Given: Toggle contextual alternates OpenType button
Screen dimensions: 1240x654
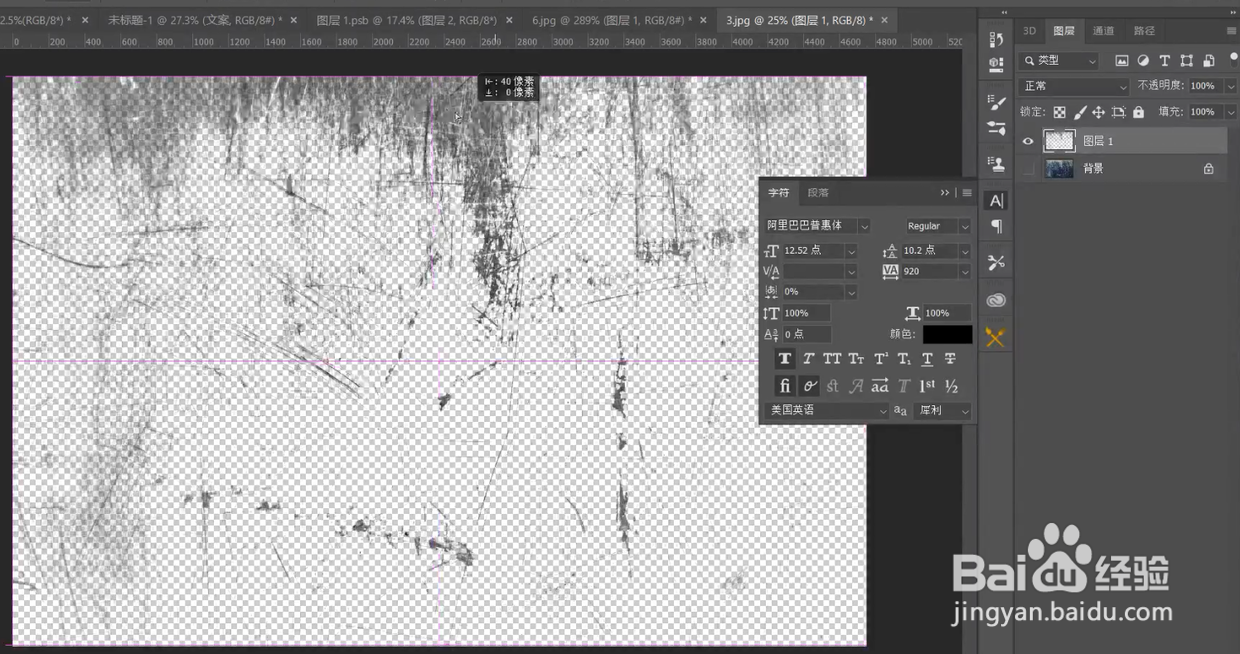Looking at the screenshot, I should coord(809,386).
